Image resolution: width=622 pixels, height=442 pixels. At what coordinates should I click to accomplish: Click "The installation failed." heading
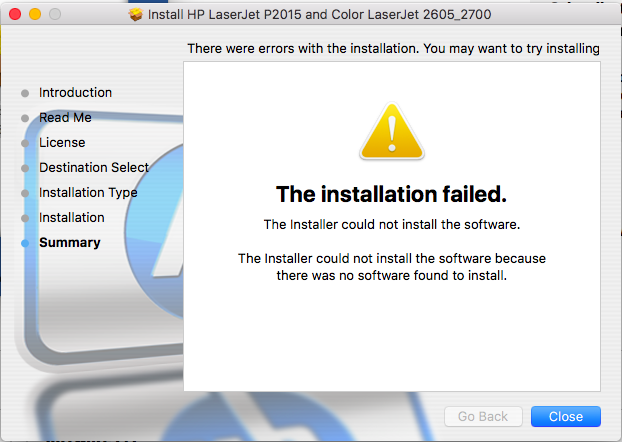point(392,194)
